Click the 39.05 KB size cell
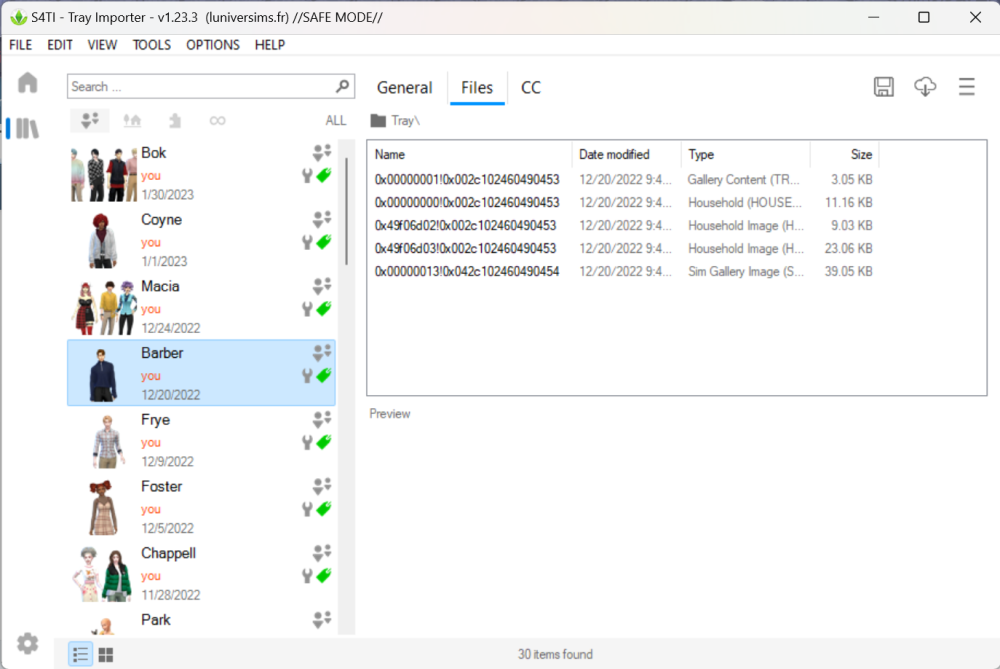The image size is (1000, 669). [x=848, y=271]
